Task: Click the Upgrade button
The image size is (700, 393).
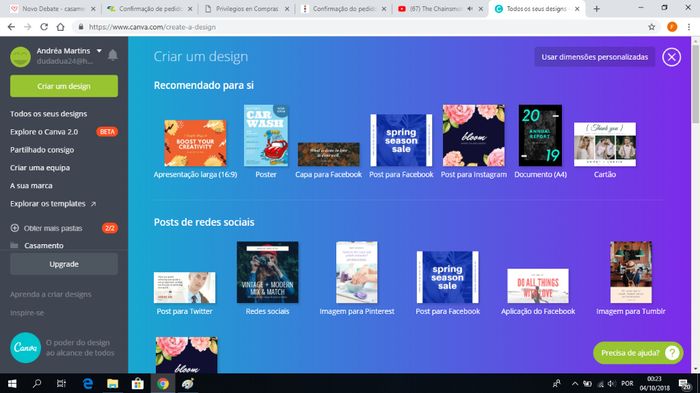Action: click(x=64, y=264)
